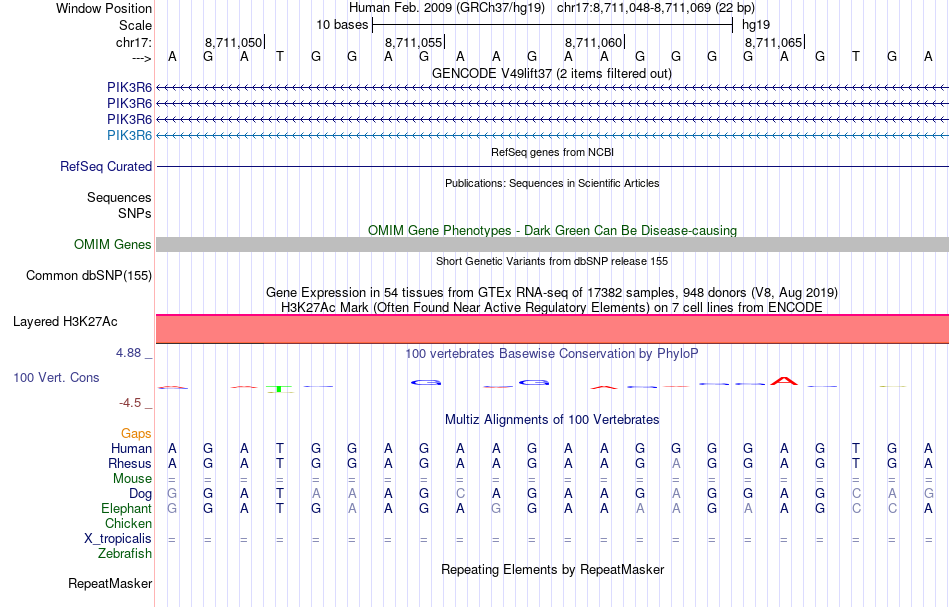Click the RefSeq Curated transcript line
Viewport: 950px width, 607px height.
click(x=552, y=167)
